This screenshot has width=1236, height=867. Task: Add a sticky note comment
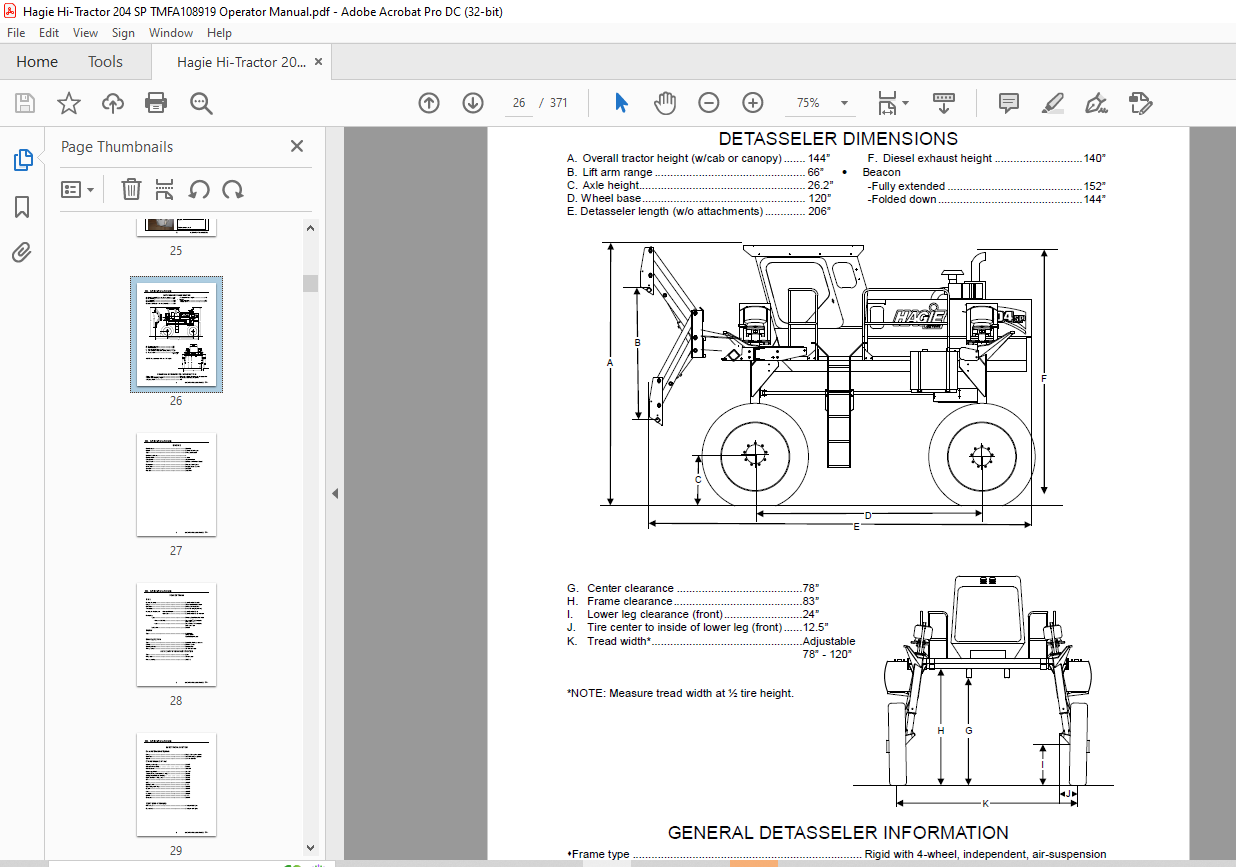1009,103
